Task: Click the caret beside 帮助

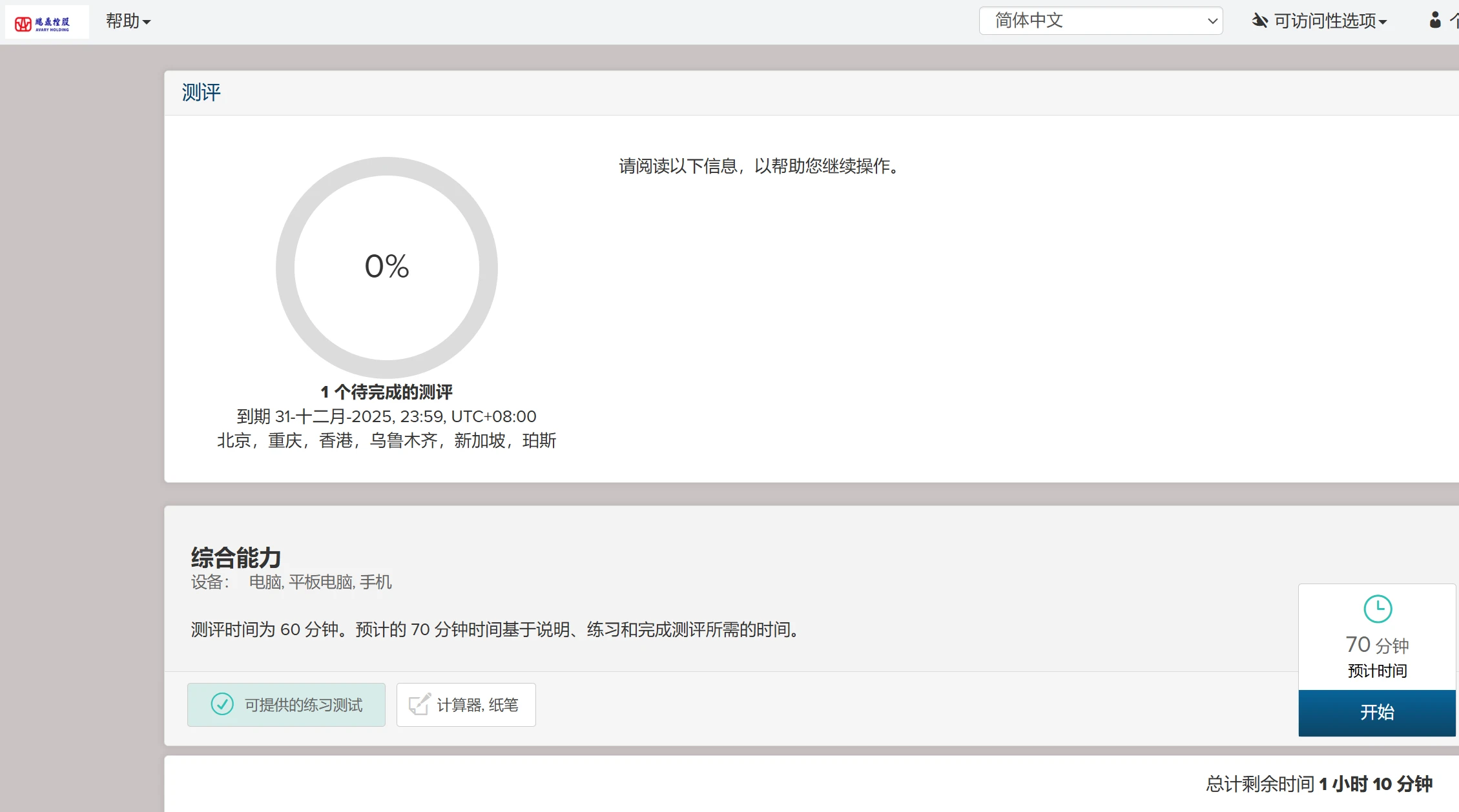Action: pos(147,23)
